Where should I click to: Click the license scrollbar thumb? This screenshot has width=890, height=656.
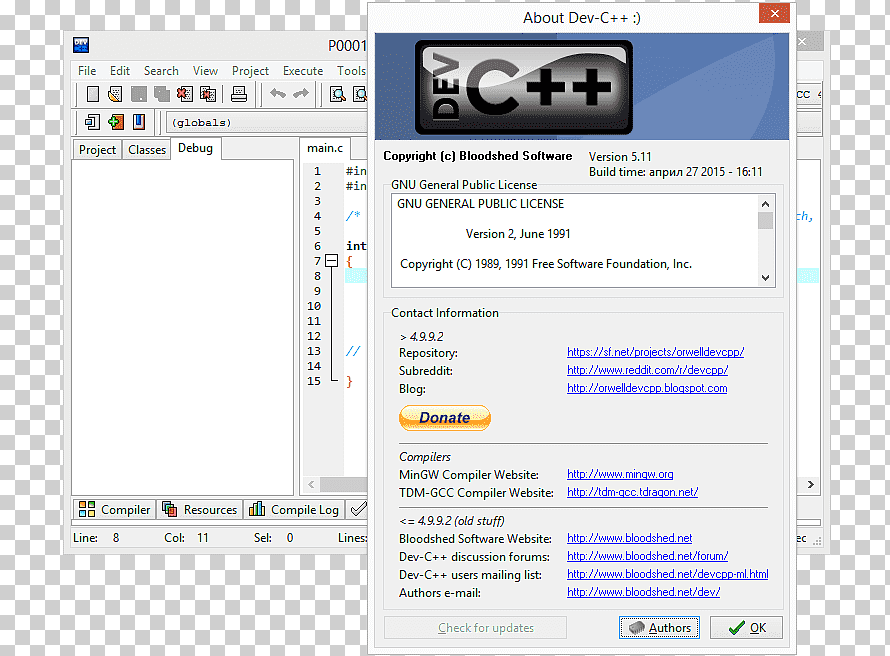pyautogui.click(x=765, y=220)
